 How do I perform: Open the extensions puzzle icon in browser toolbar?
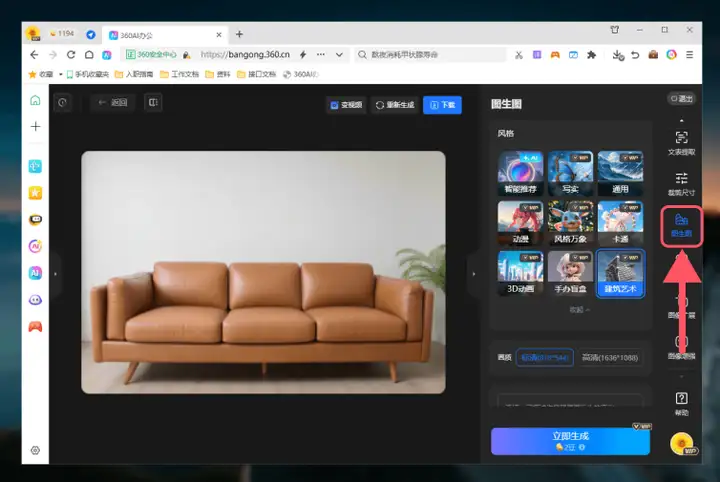pyautogui.click(x=591, y=55)
